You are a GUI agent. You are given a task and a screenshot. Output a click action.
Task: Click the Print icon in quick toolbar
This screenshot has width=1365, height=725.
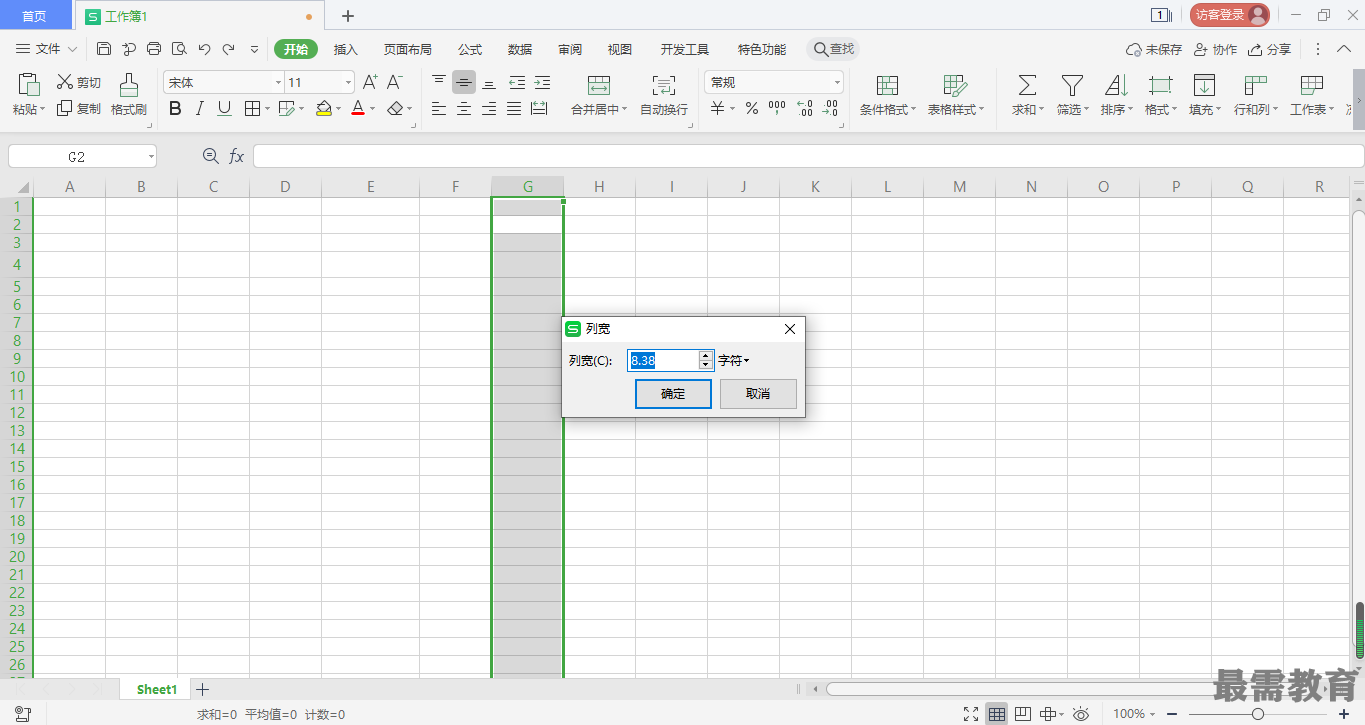tap(154, 49)
